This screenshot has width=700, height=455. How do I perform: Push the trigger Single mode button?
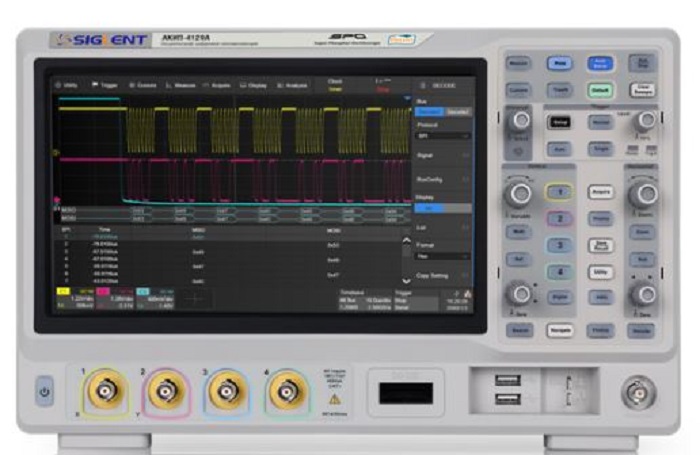(600, 149)
